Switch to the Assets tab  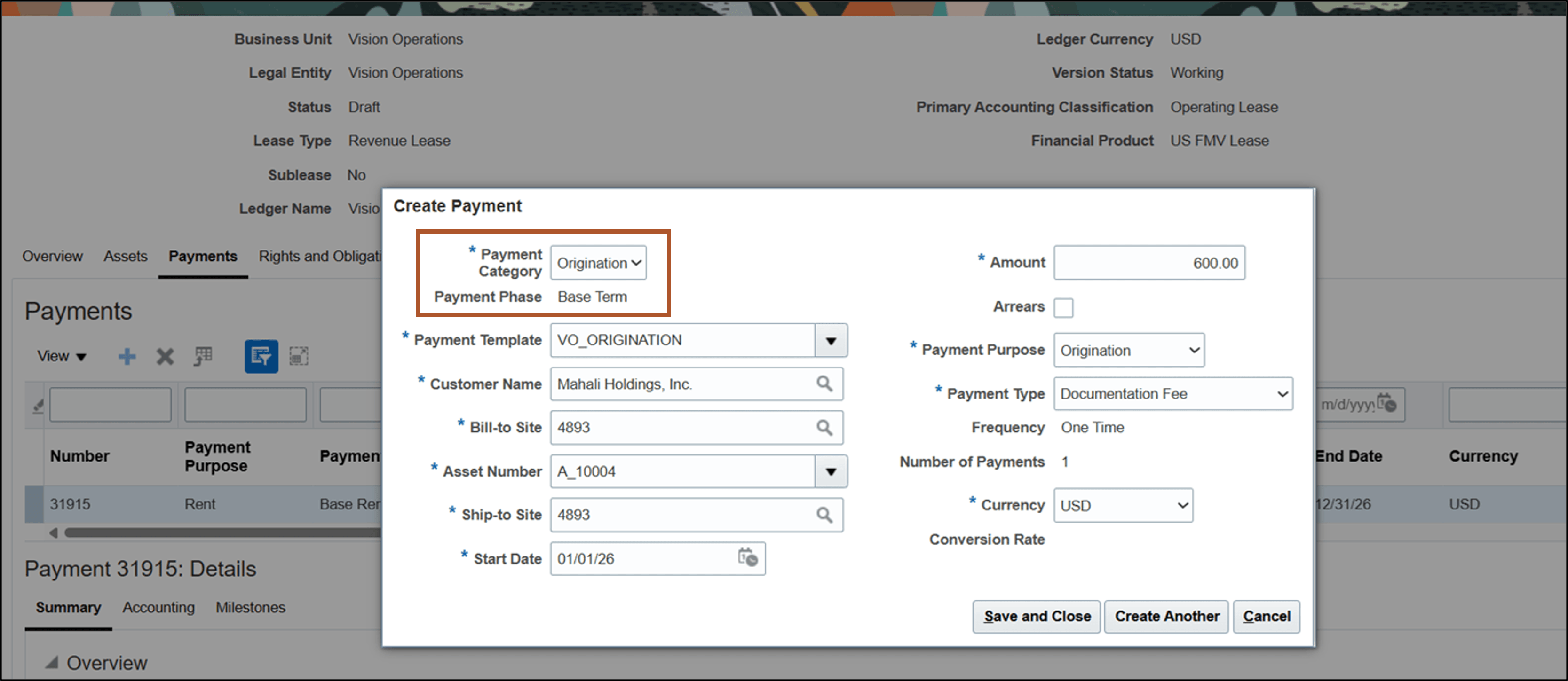(126, 257)
